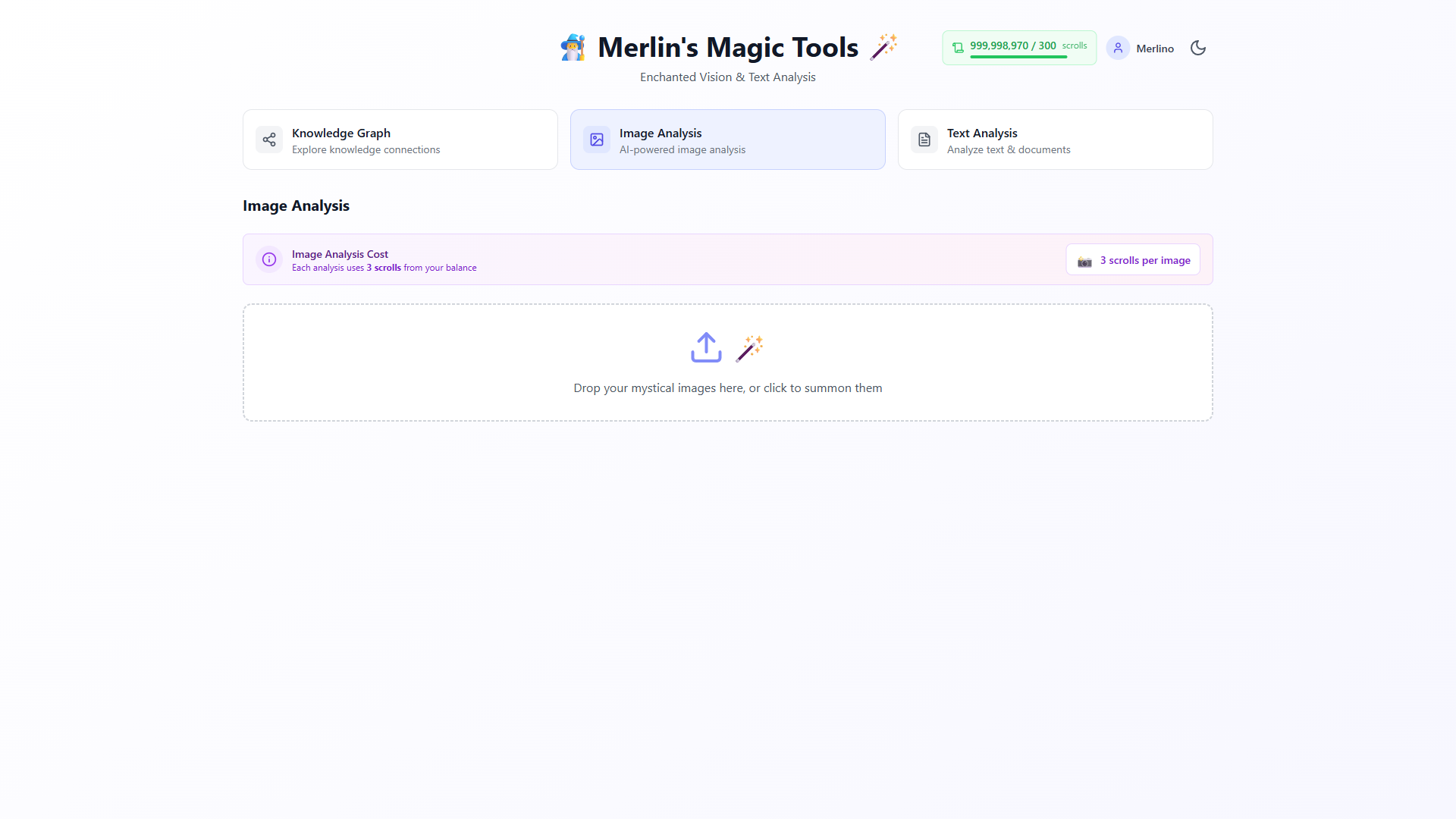Open the Merlino user menu
The height and width of the screenshot is (819, 1456).
pyautogui.click(x=1141, y=48)
